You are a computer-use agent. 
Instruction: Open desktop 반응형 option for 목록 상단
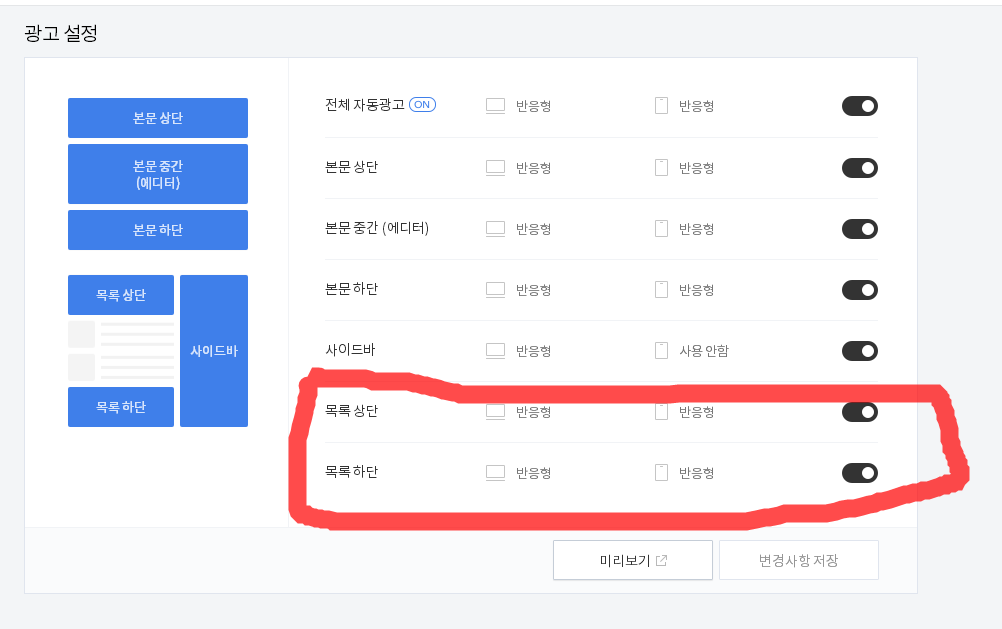pos(534,412)
